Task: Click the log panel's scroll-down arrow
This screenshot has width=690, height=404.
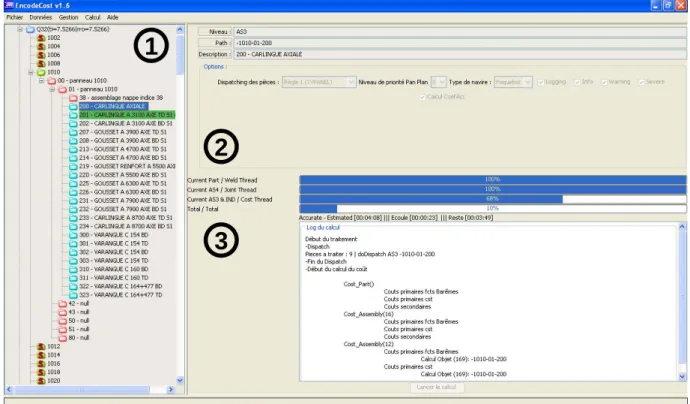Action: pos(682,377)
